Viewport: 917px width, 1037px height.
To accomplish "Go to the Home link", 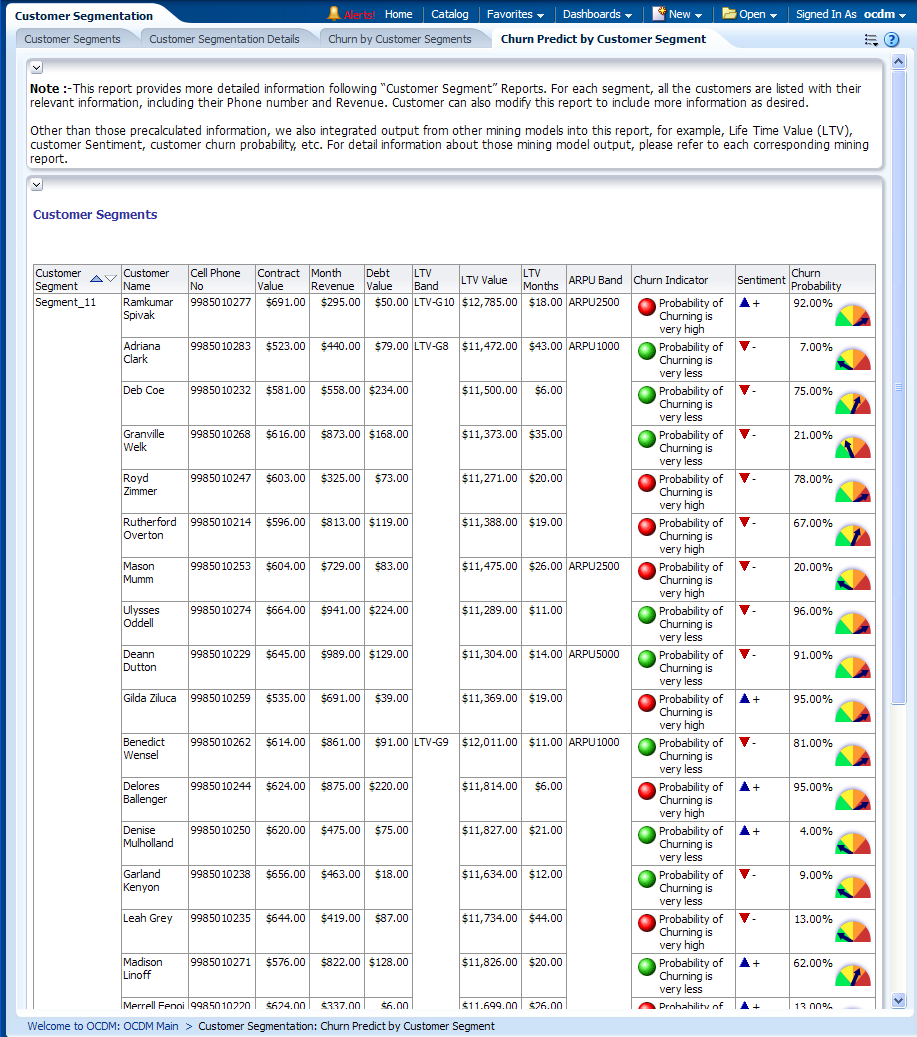I will point(398,14).
